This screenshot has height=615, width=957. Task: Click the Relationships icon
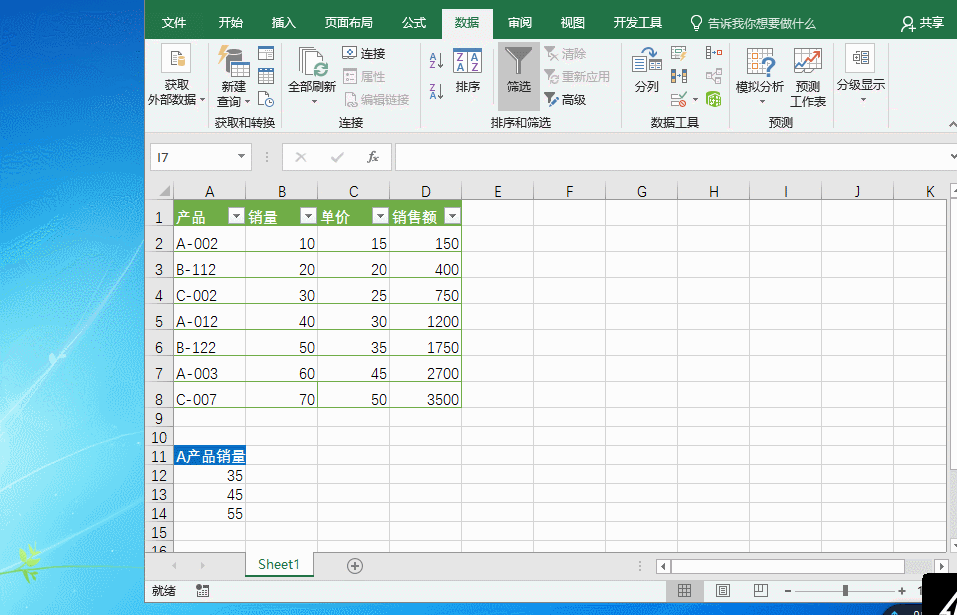(x=713, y=76)
